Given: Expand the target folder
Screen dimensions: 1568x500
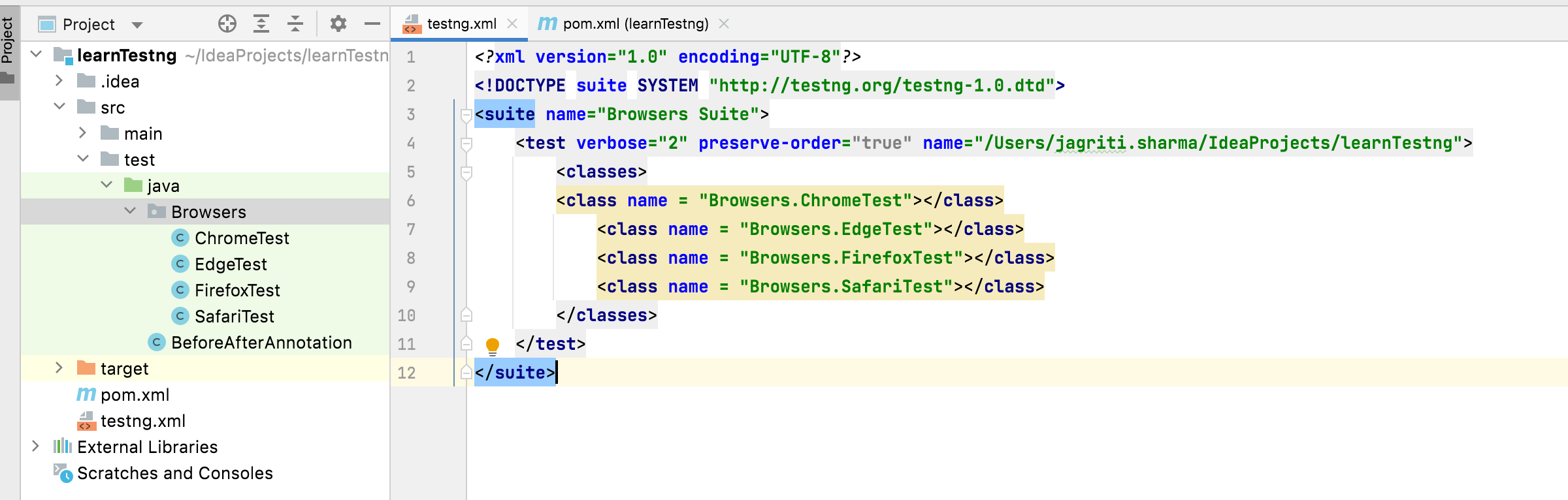Looking at the screenshot, I should tap(59, 367).
